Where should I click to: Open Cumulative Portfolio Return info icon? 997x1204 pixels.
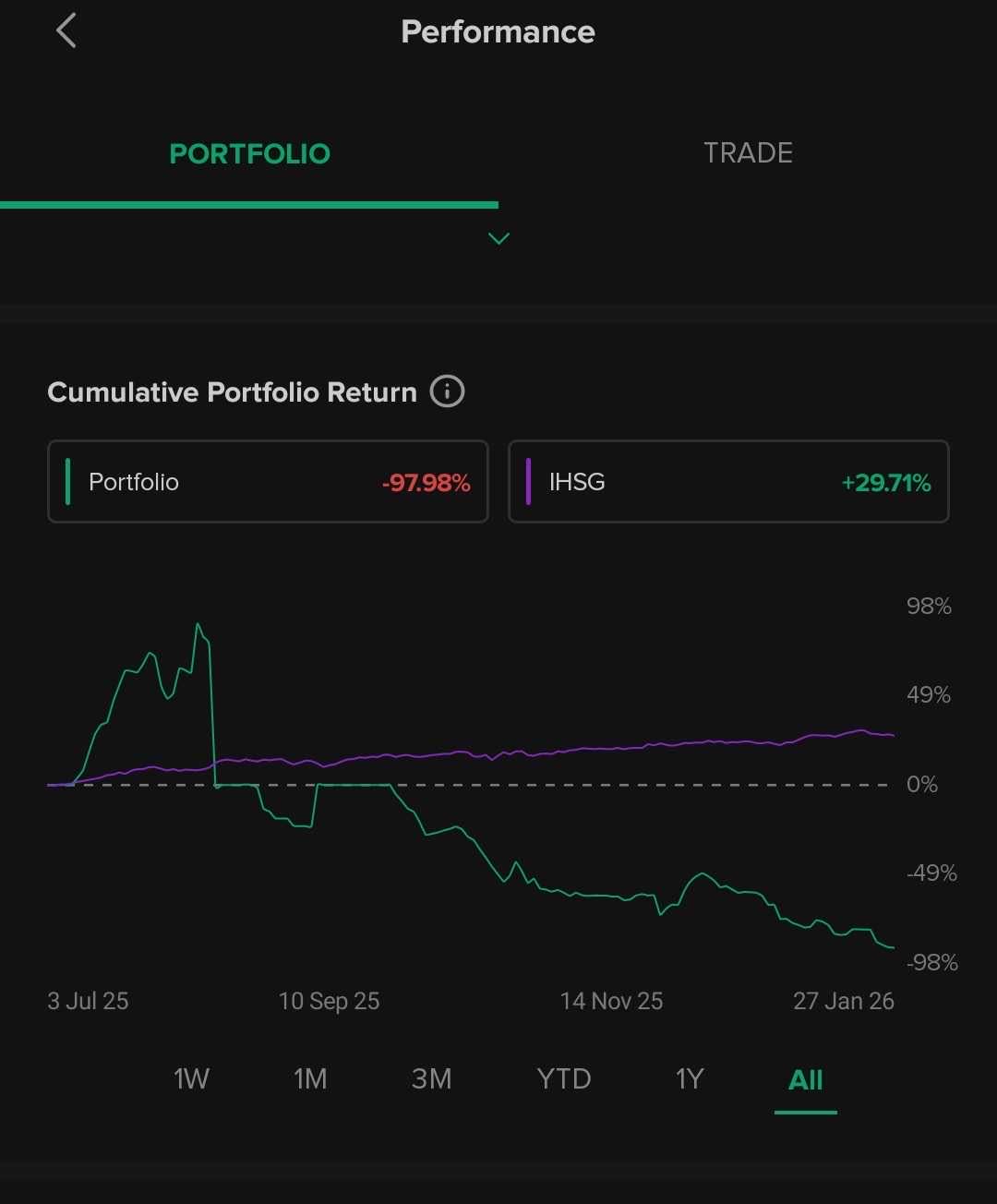pos(448,391)
